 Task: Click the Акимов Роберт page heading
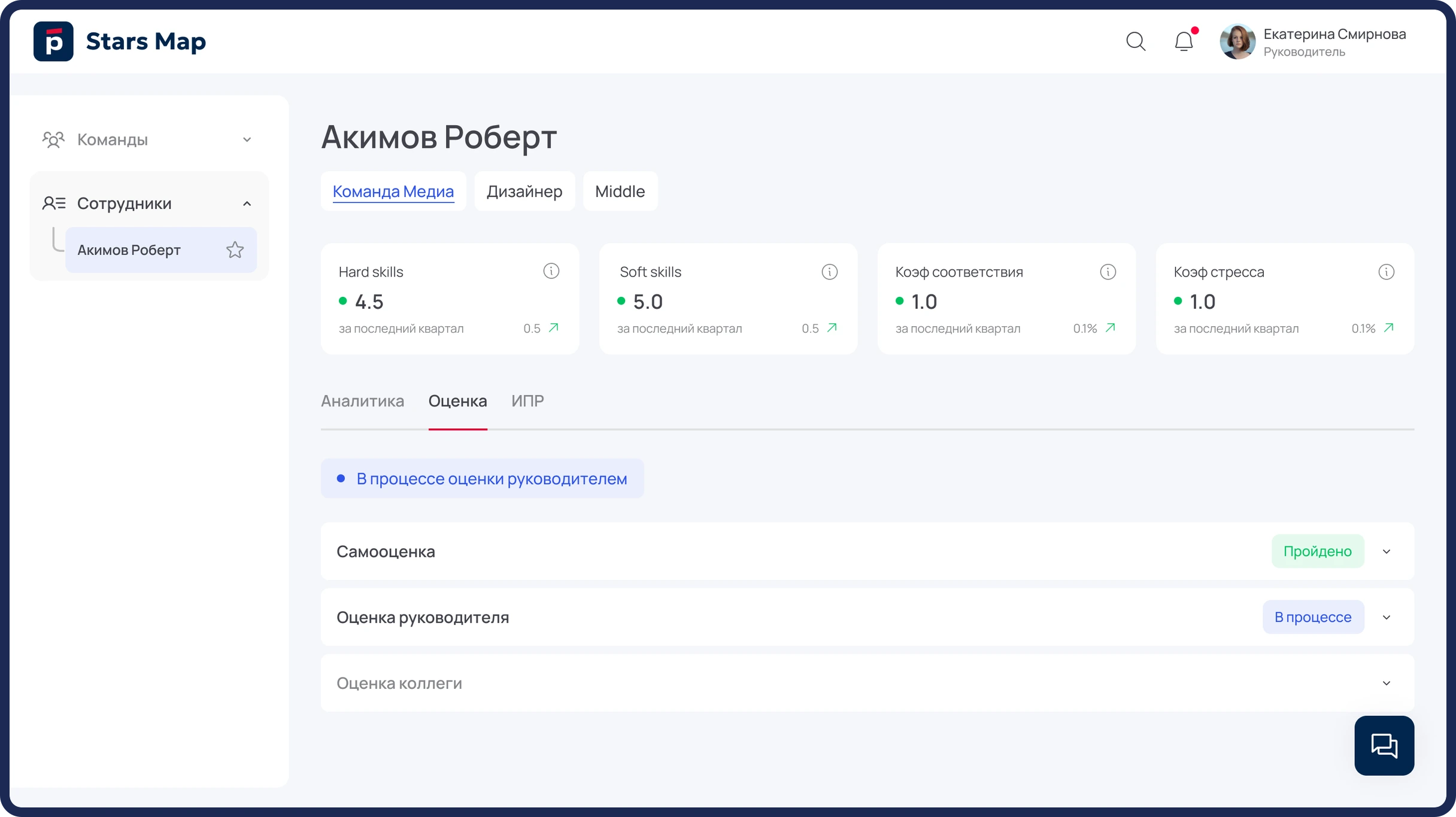pyautogui.click(x=439, y=137)
